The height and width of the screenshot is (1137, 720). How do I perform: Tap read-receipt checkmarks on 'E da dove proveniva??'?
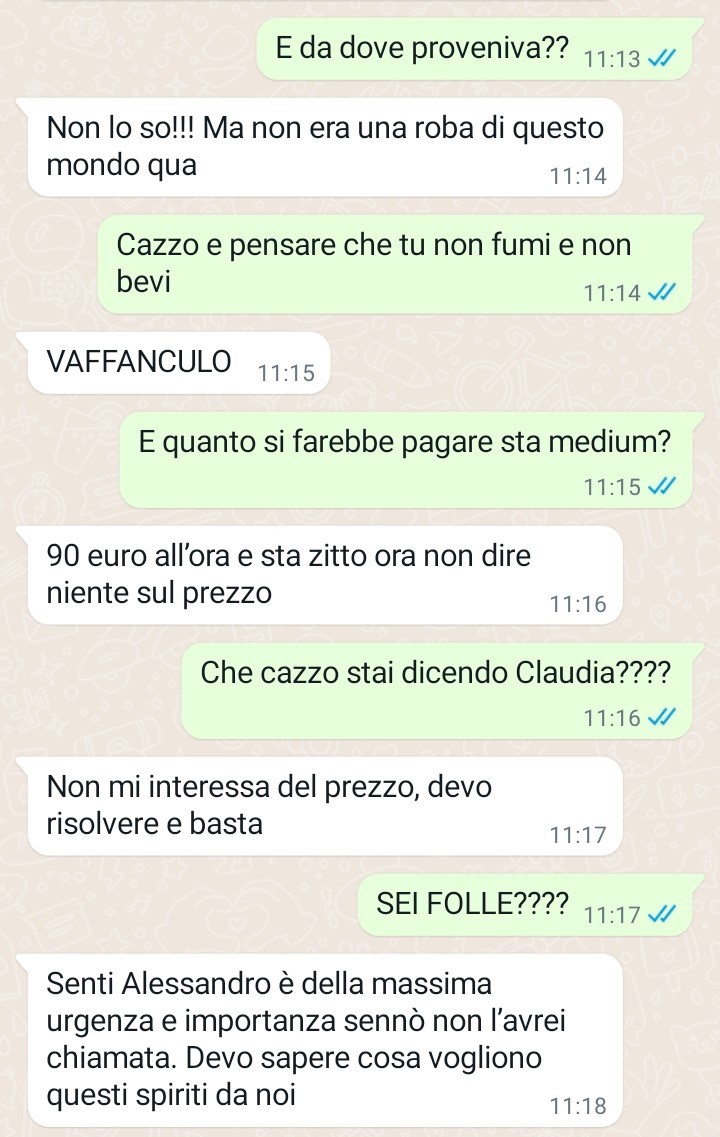661,59
